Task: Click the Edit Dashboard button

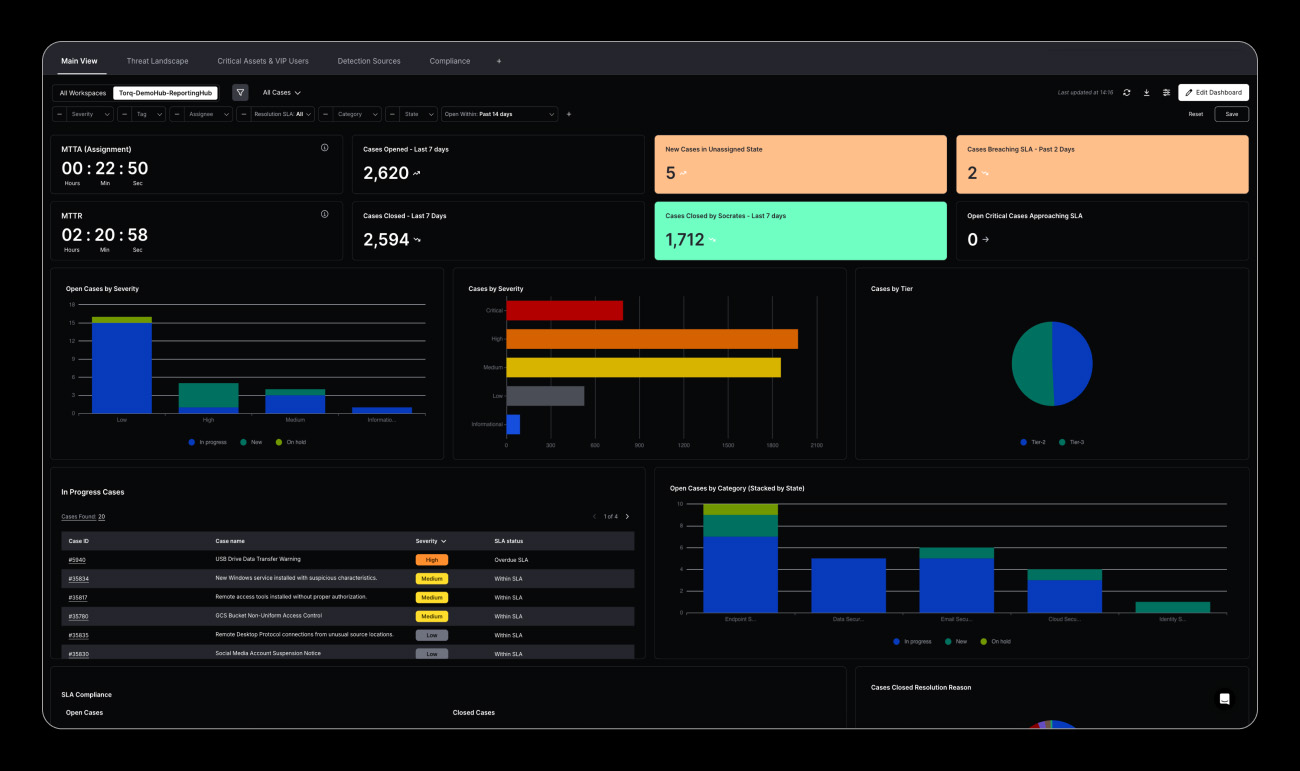Action: [1213, 92]
